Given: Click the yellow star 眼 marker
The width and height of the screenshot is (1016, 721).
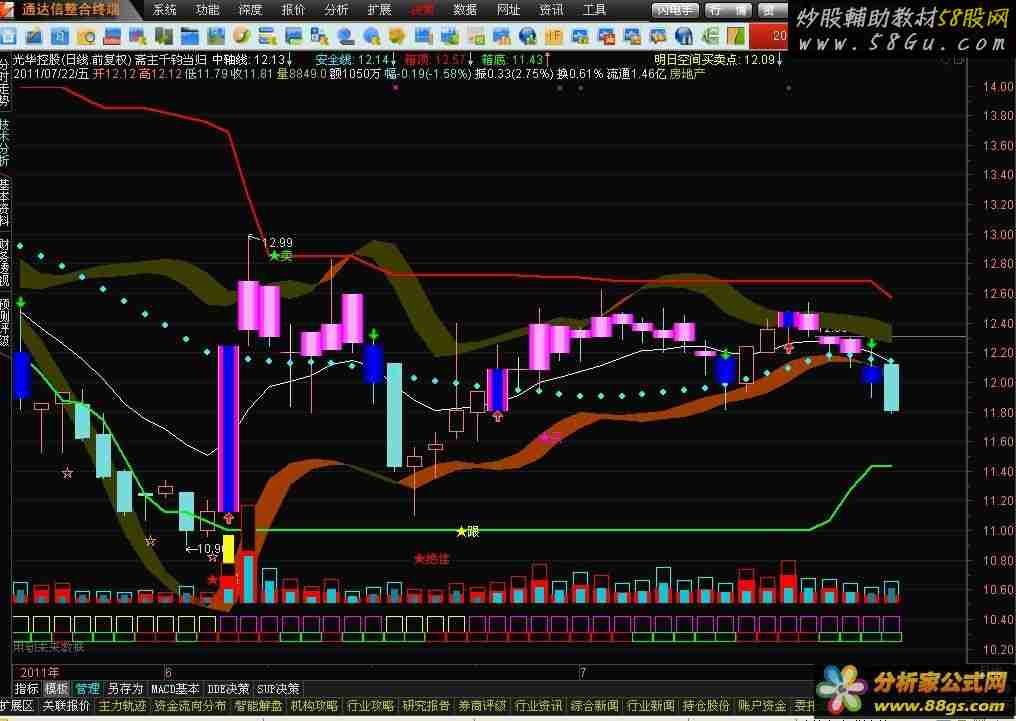Looking at the screenshot, I should pyautogui.click(x=468, y=532).
